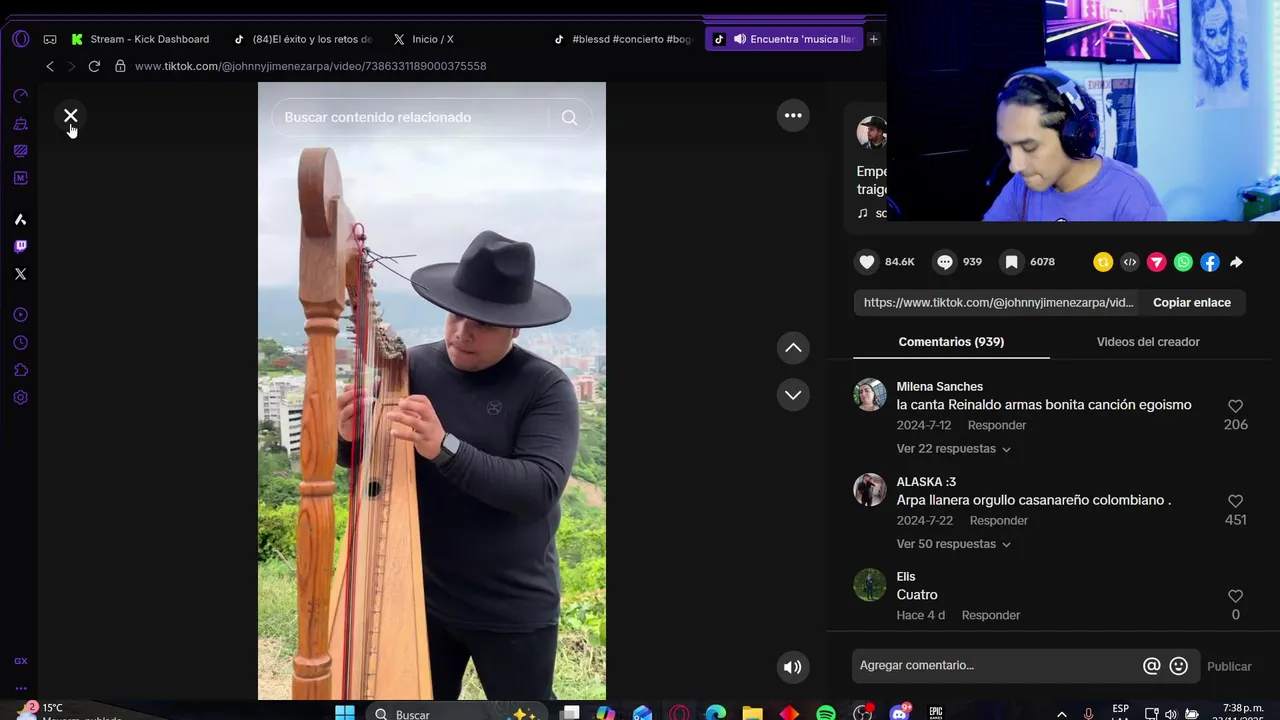Open Player in Opera sidebar
1280x720 pixels.
point(20,315)
